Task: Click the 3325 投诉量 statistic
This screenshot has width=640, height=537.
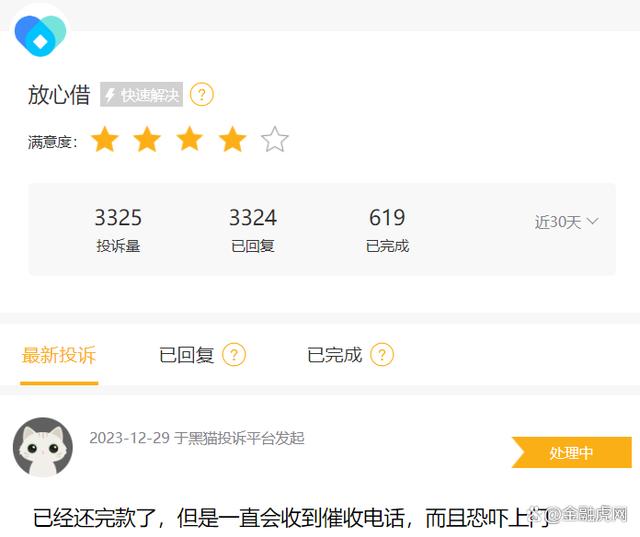Action: 118,230
